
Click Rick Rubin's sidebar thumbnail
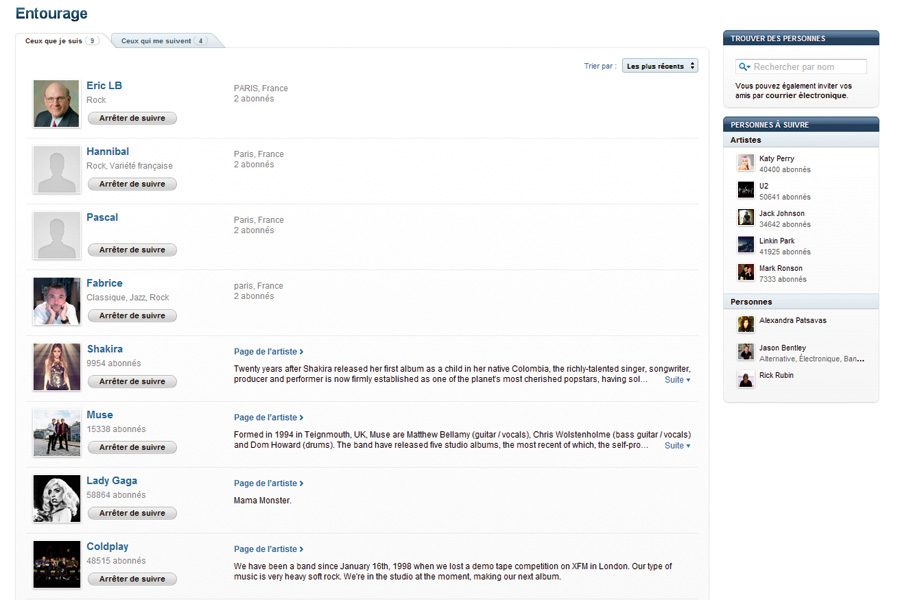pyautogui.click(x=746, y=379)
